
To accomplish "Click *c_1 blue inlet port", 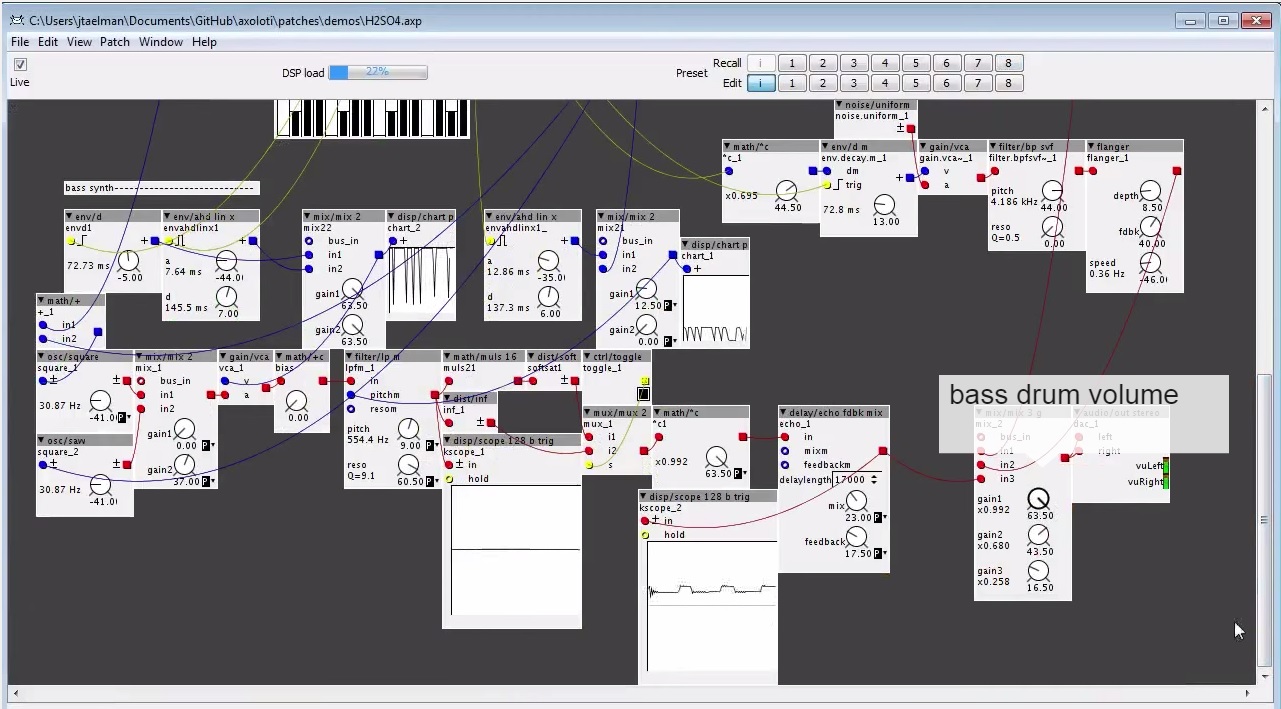I will tap(729, 171).
